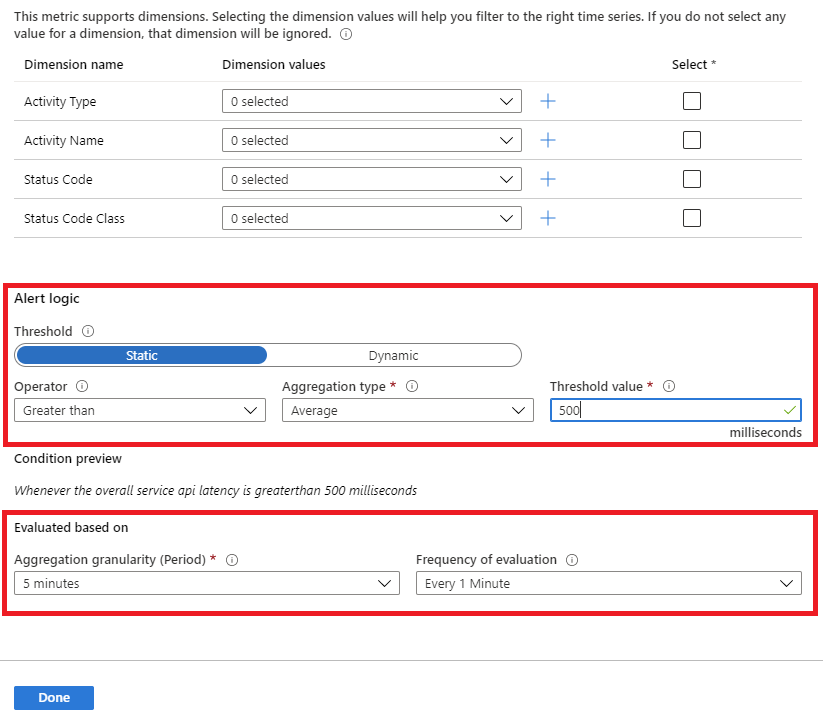The width and height of the screenshot is (823, 725).
Task: Show info for Frequency of evaluation
Action: pos(573,560)
